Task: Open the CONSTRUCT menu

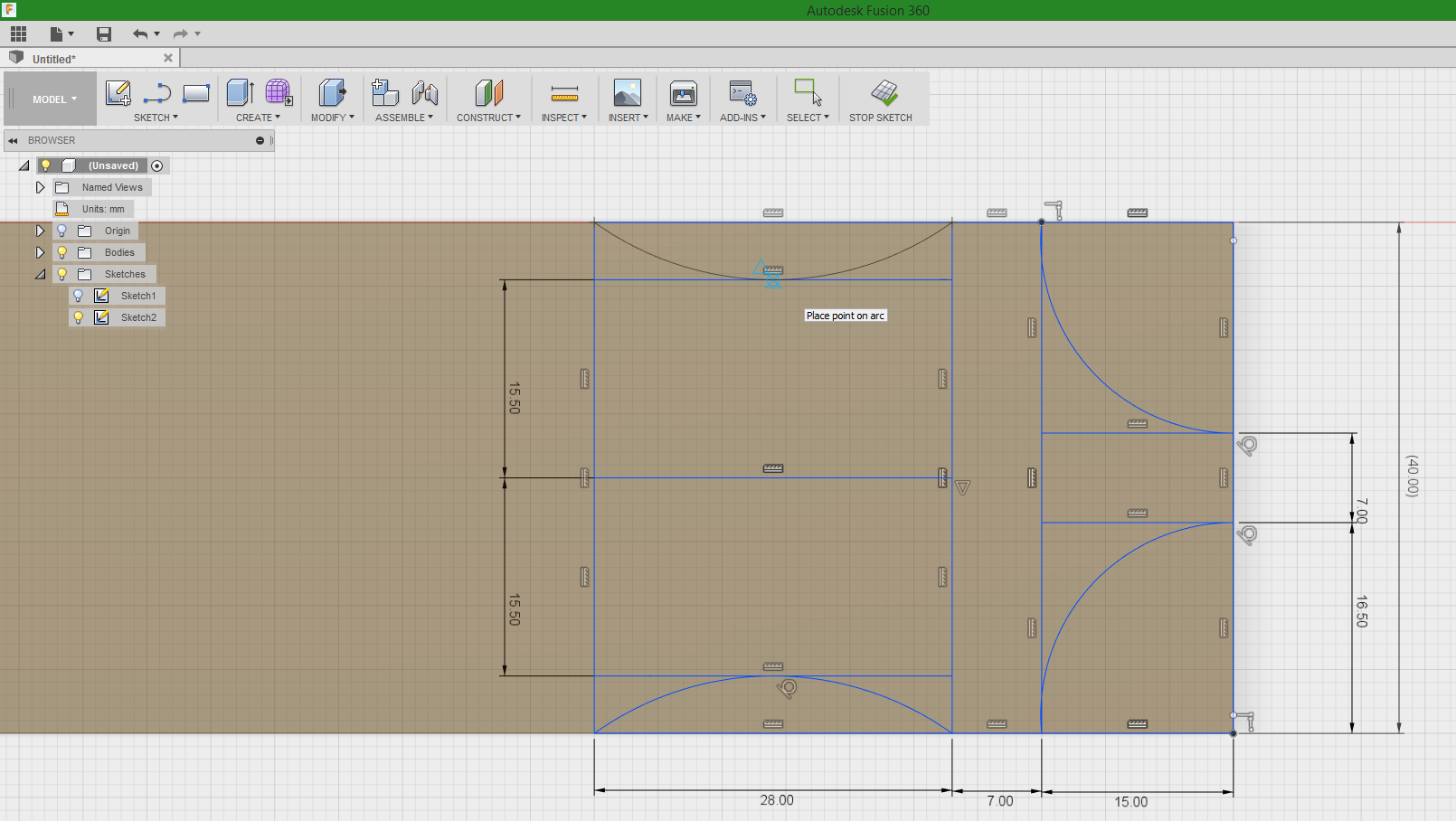Action: [x=488, y=118]
